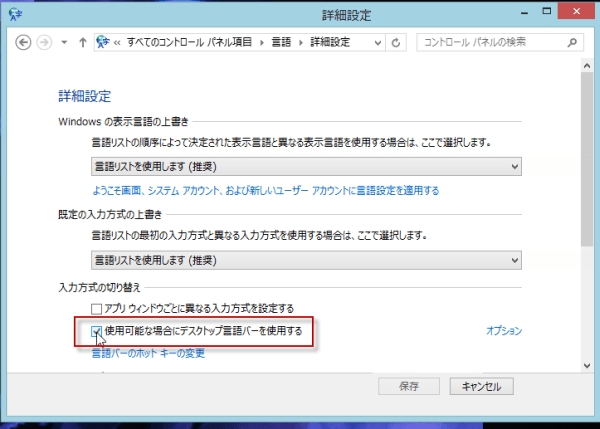Open the address bar history dropdown

pos(378,42)
